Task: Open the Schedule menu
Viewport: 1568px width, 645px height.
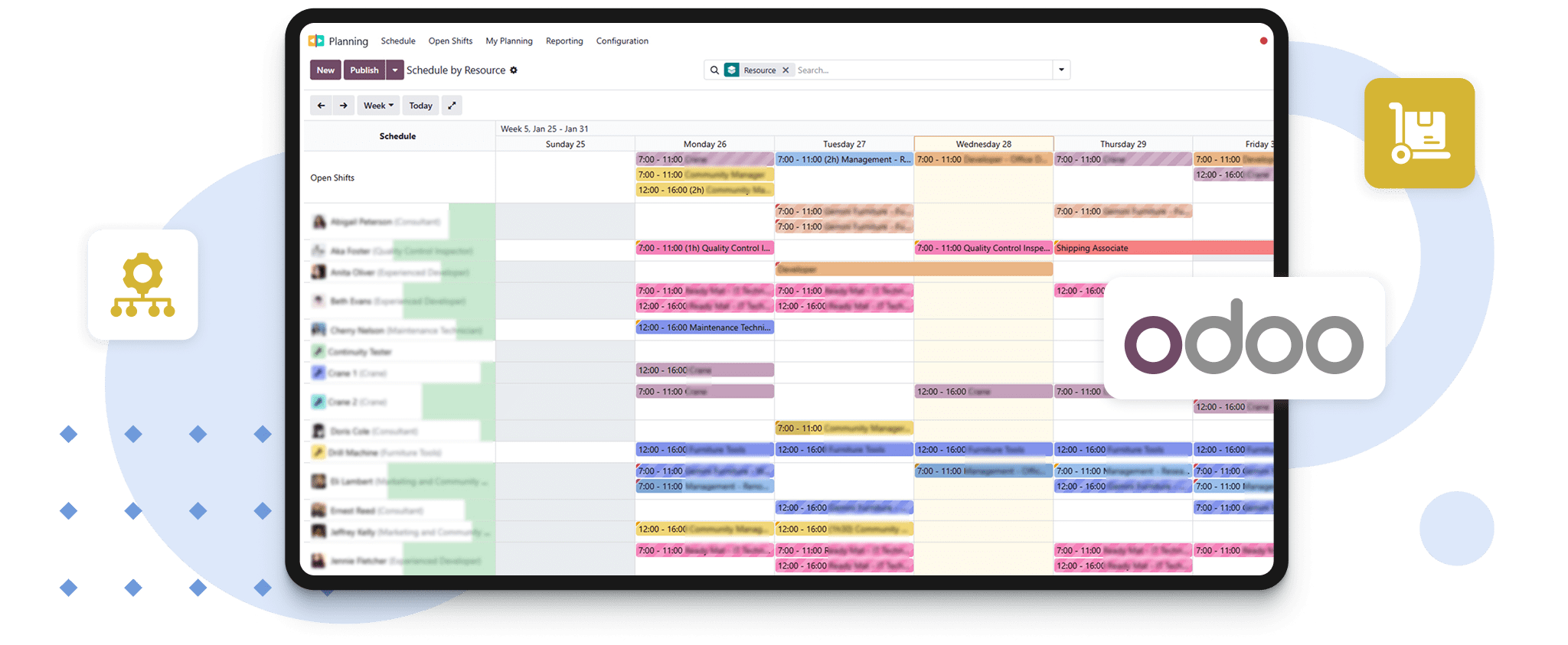Action: coord(398,41)
